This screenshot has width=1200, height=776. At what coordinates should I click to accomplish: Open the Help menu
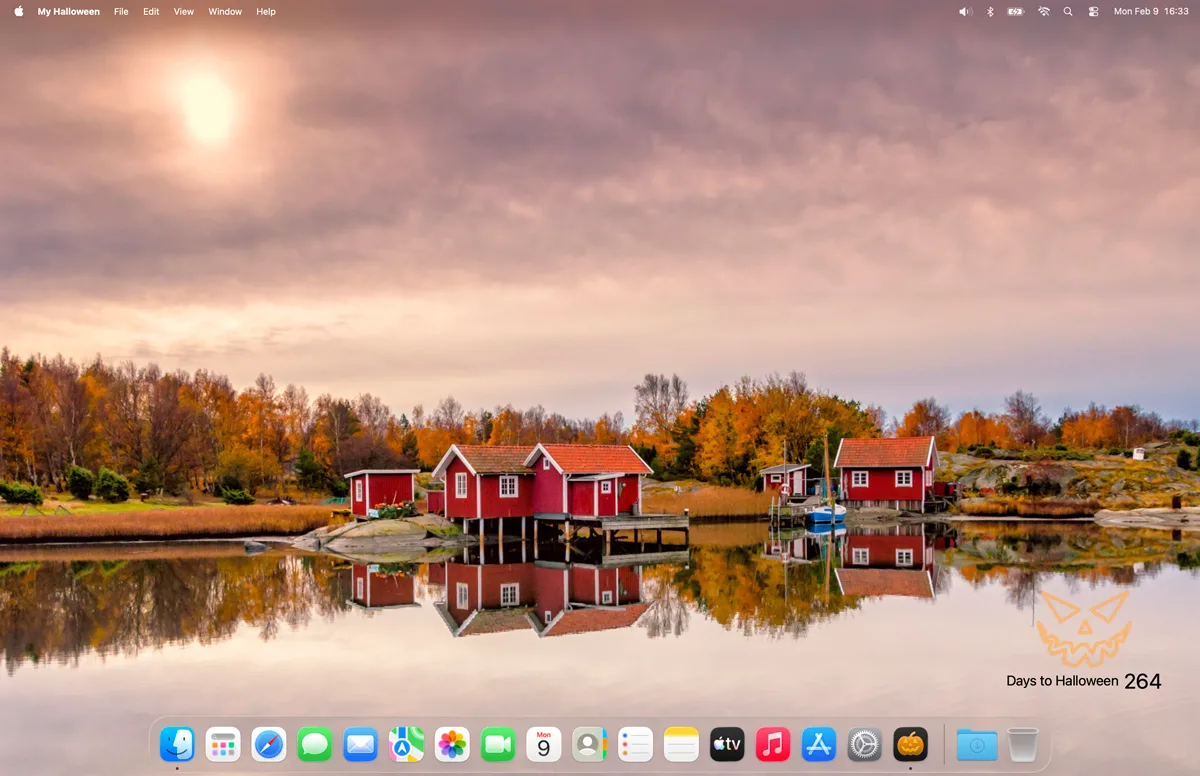pos(266,12)
